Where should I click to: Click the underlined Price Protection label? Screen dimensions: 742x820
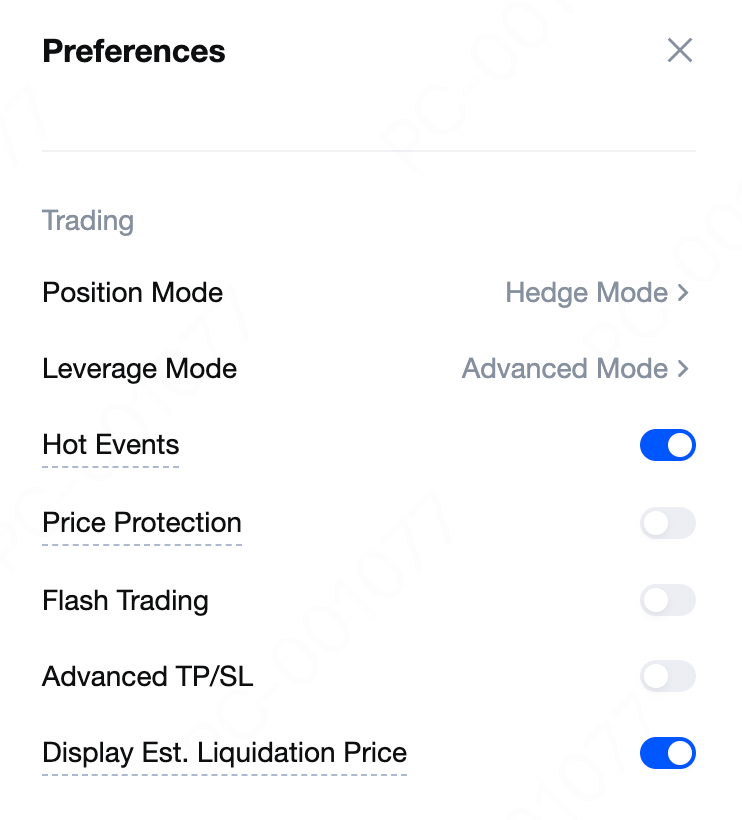(x=142, y=523)
